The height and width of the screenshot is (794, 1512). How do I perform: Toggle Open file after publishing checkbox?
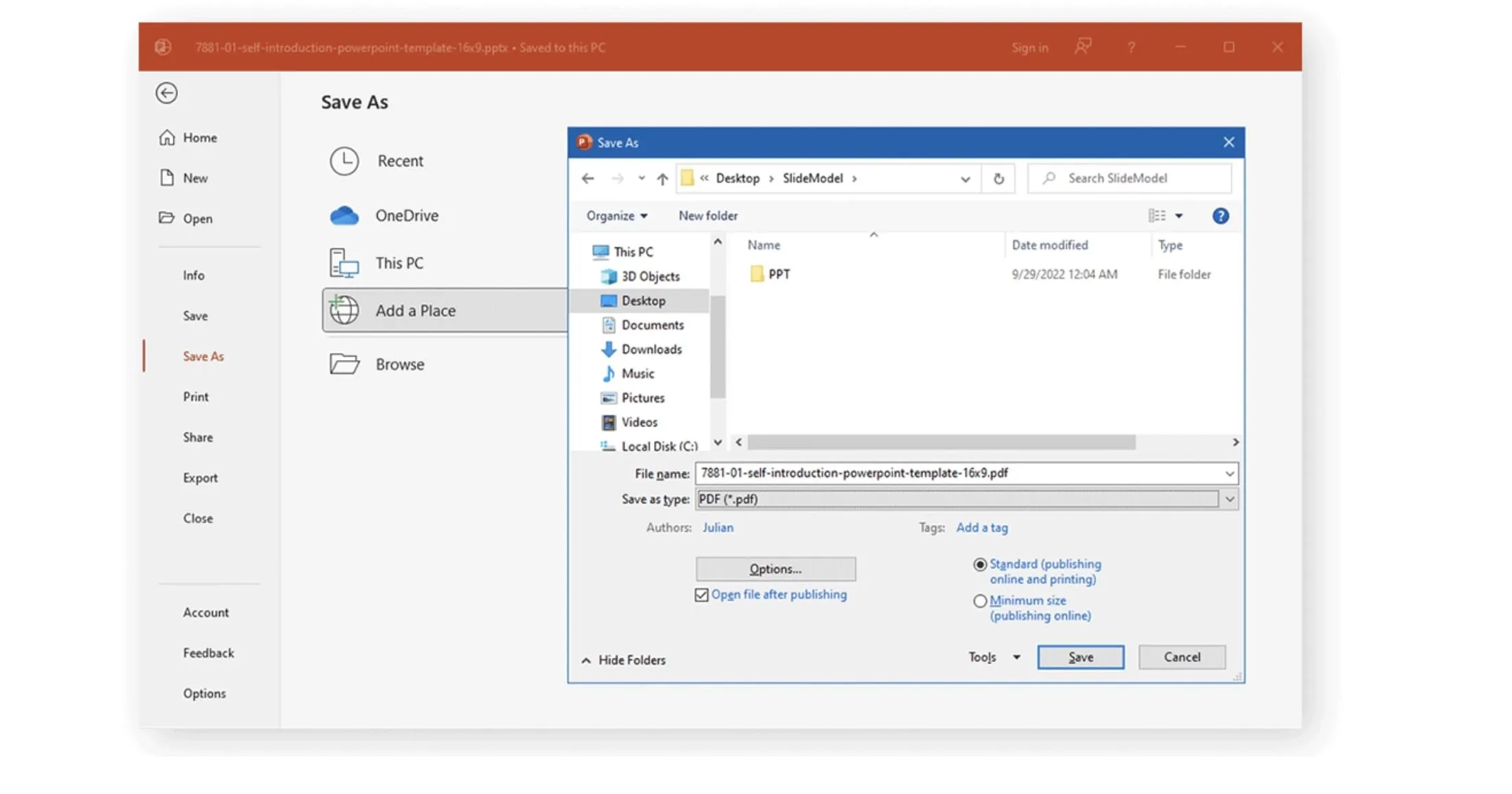point(701,595)
